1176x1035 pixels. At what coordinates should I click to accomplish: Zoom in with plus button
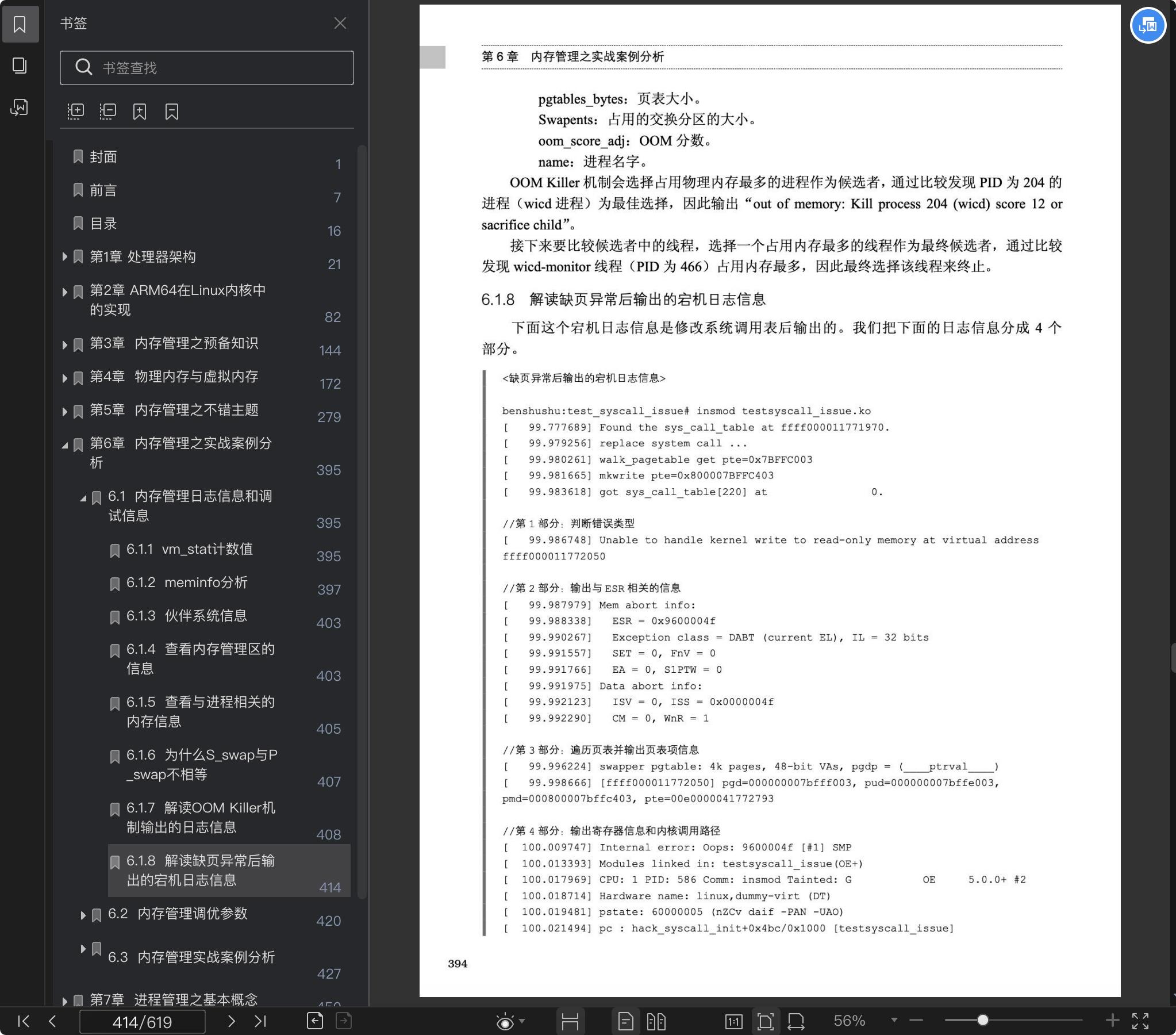coord(1112,1021)
